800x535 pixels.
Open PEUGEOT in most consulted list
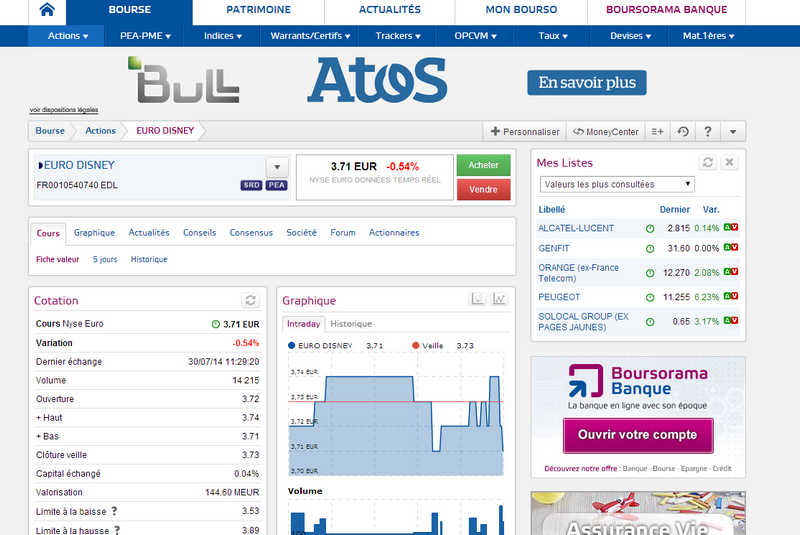click(x=559, y=297)
